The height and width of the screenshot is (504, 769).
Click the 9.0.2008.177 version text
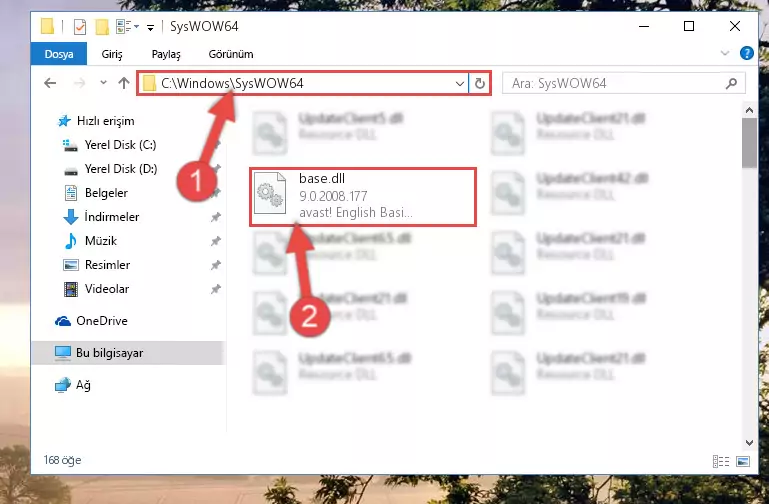point(333,196)
